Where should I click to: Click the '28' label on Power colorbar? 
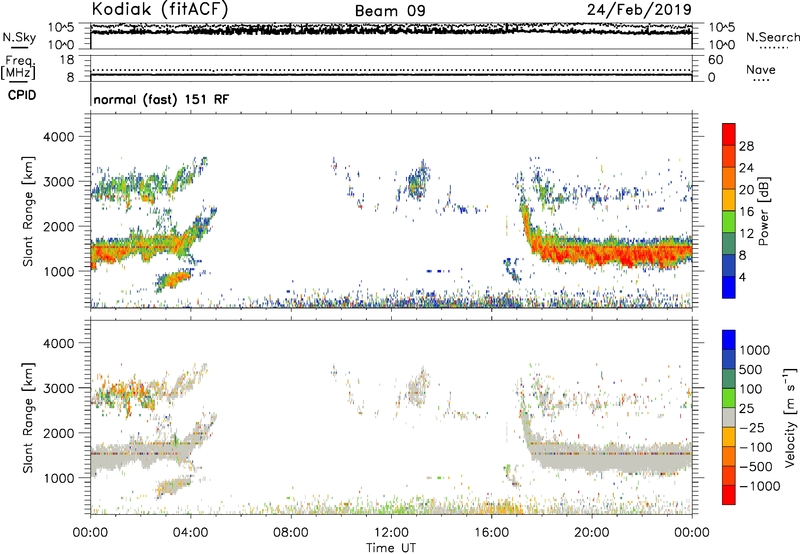coord(746,146)
